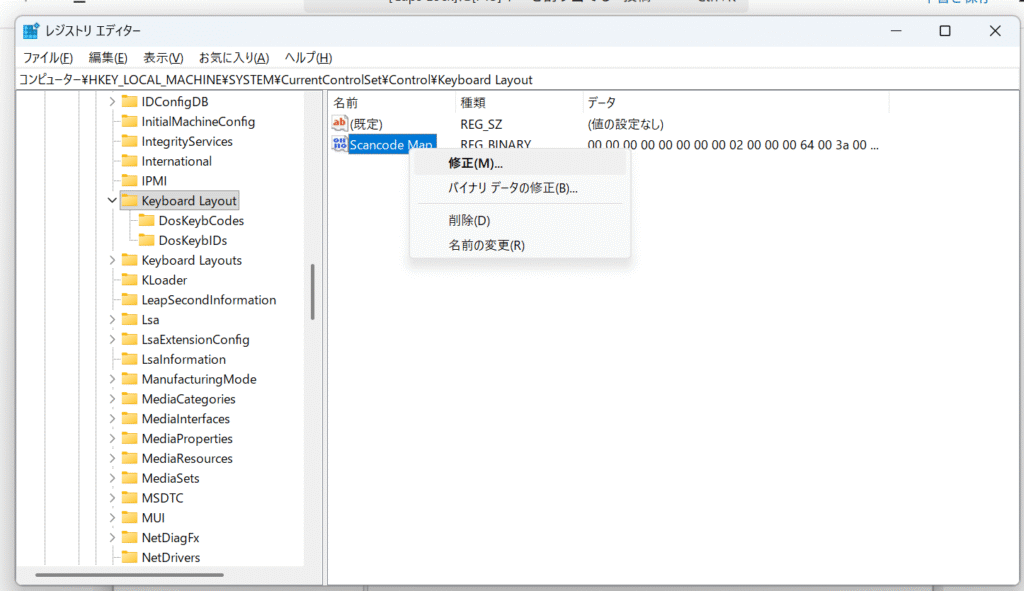Click the 名前 column header
This screenshot has width=1024, height=591.
[346, 103]
